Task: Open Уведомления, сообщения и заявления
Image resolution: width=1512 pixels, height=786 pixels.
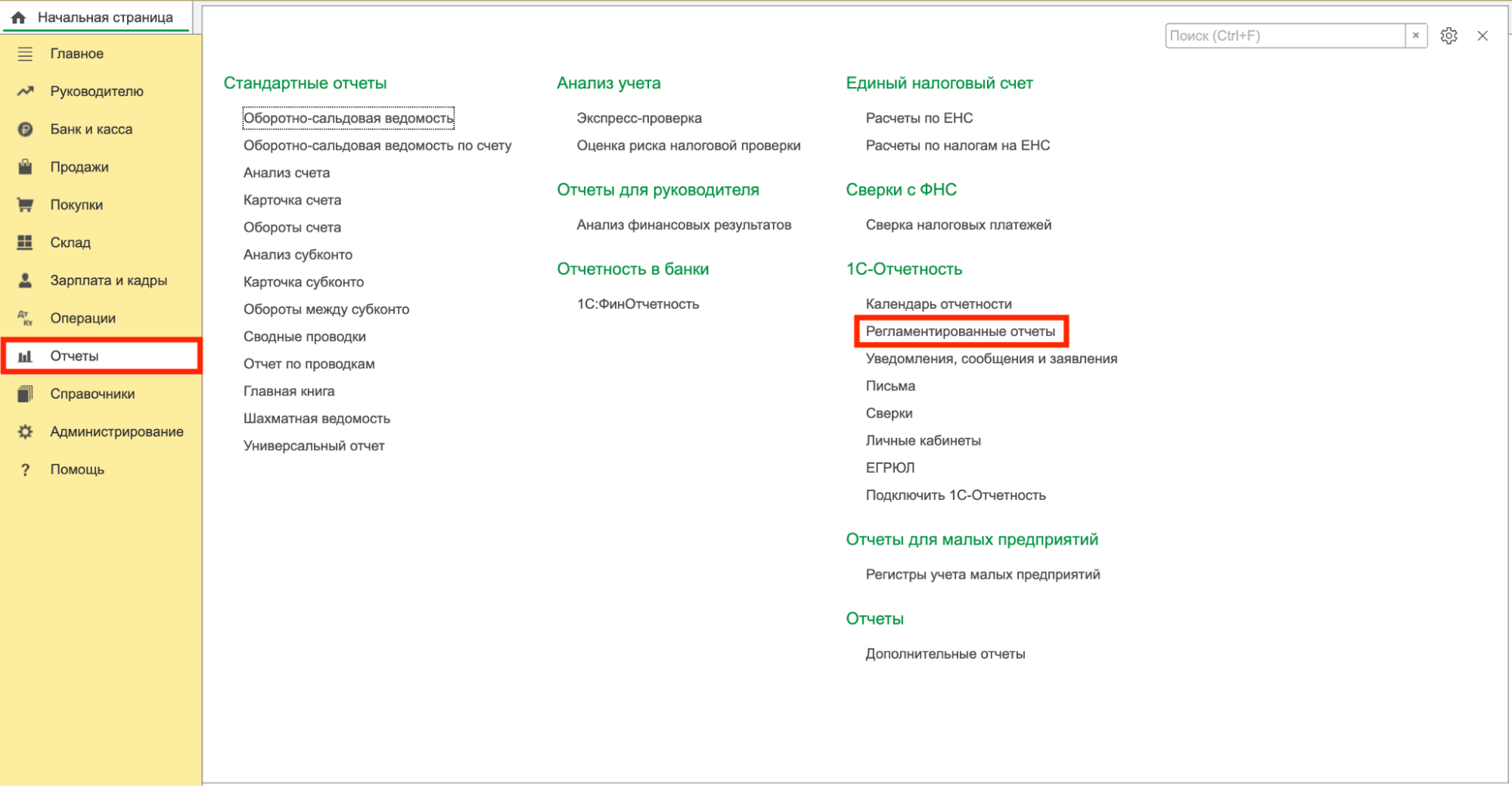Action: click(x=992, y=359)
